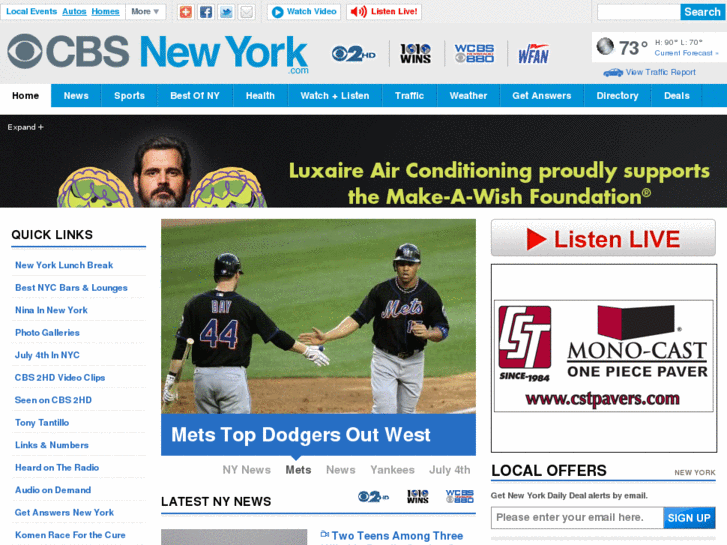Screen dimensions: 727x545
Task: Open July 4th In NYC link
Action: pos(47,355)
